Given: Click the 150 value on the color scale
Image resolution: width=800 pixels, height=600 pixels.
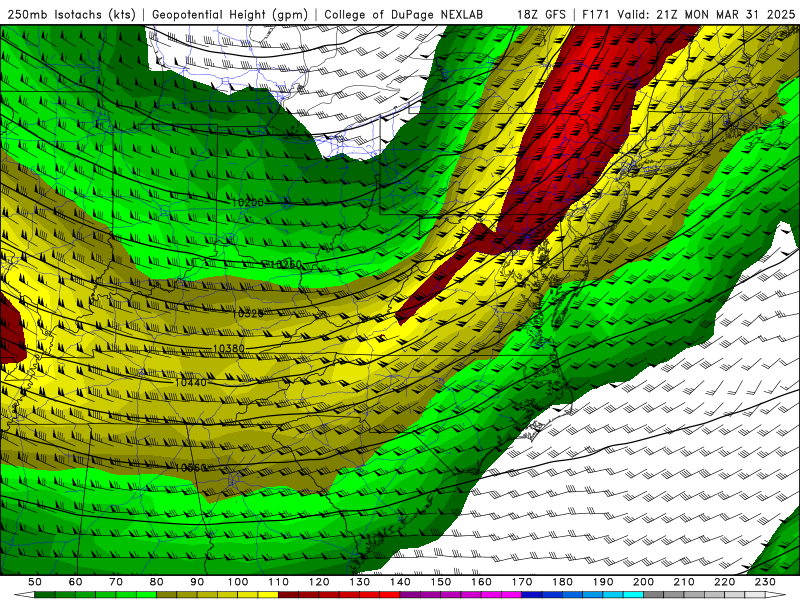Looking at the screenshot, I should tap(441, 582).
